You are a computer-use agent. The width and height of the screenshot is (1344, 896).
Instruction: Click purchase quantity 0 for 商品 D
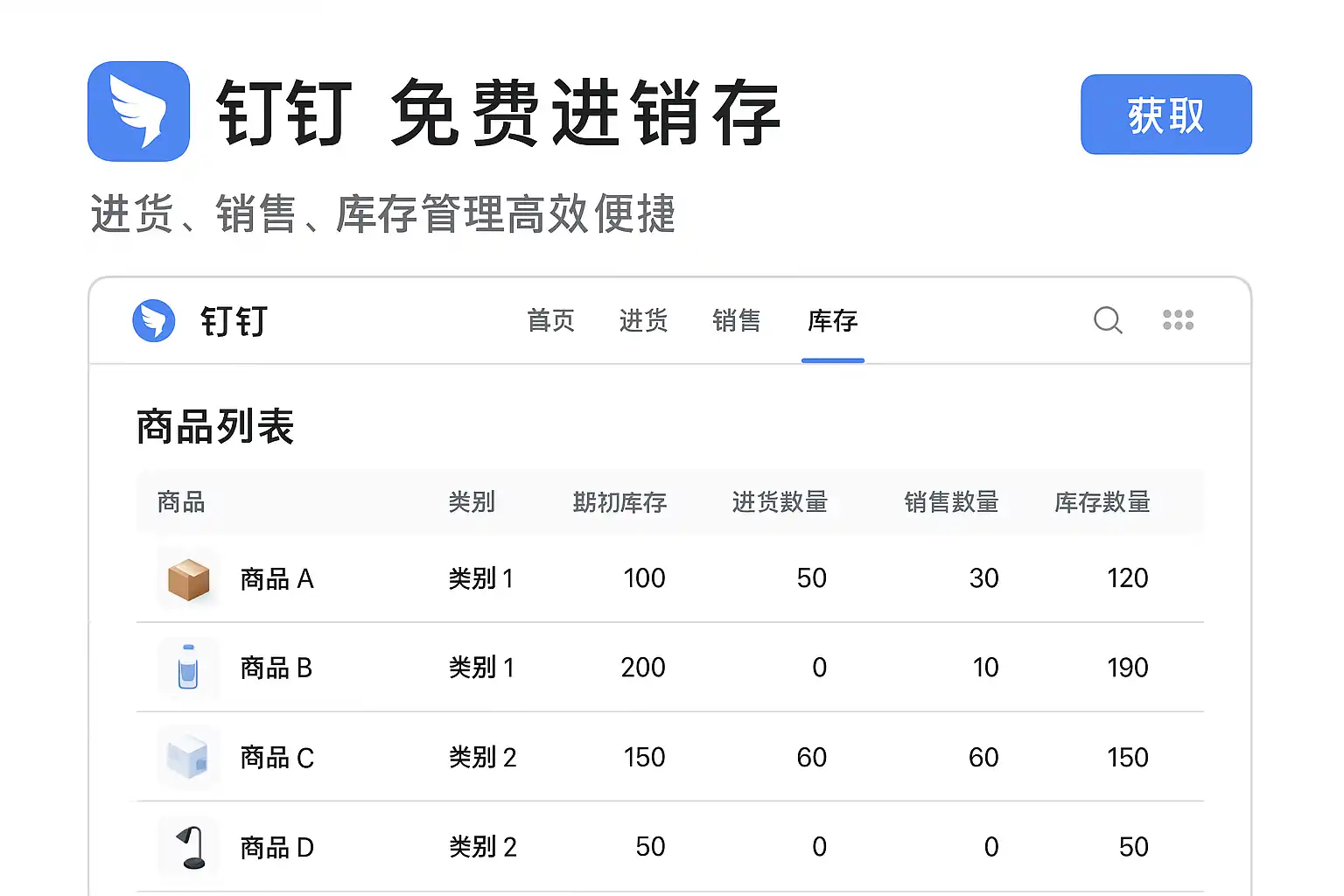coord(819,847)
